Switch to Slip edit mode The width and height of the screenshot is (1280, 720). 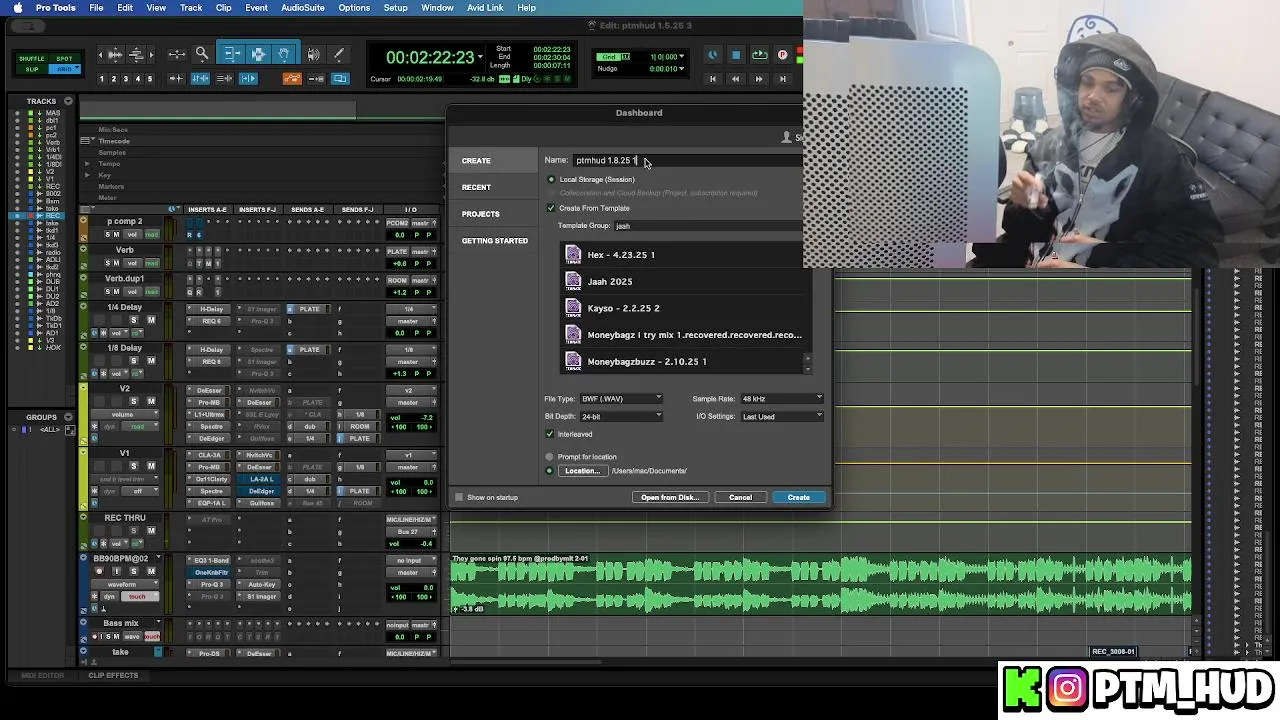[32, 69]
